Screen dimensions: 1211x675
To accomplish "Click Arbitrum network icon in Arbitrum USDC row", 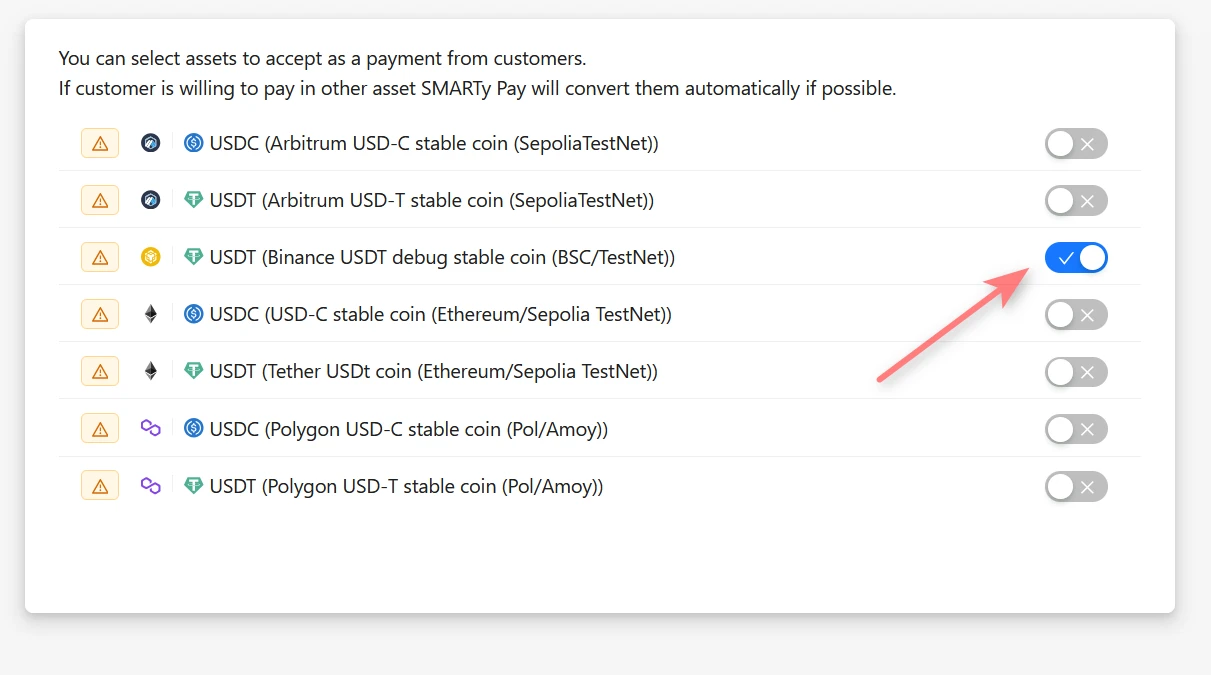I will click(x=150, y=143).
